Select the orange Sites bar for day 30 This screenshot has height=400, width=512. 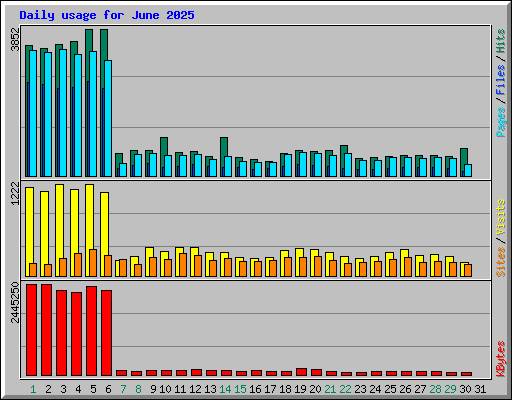pos(468,270)
